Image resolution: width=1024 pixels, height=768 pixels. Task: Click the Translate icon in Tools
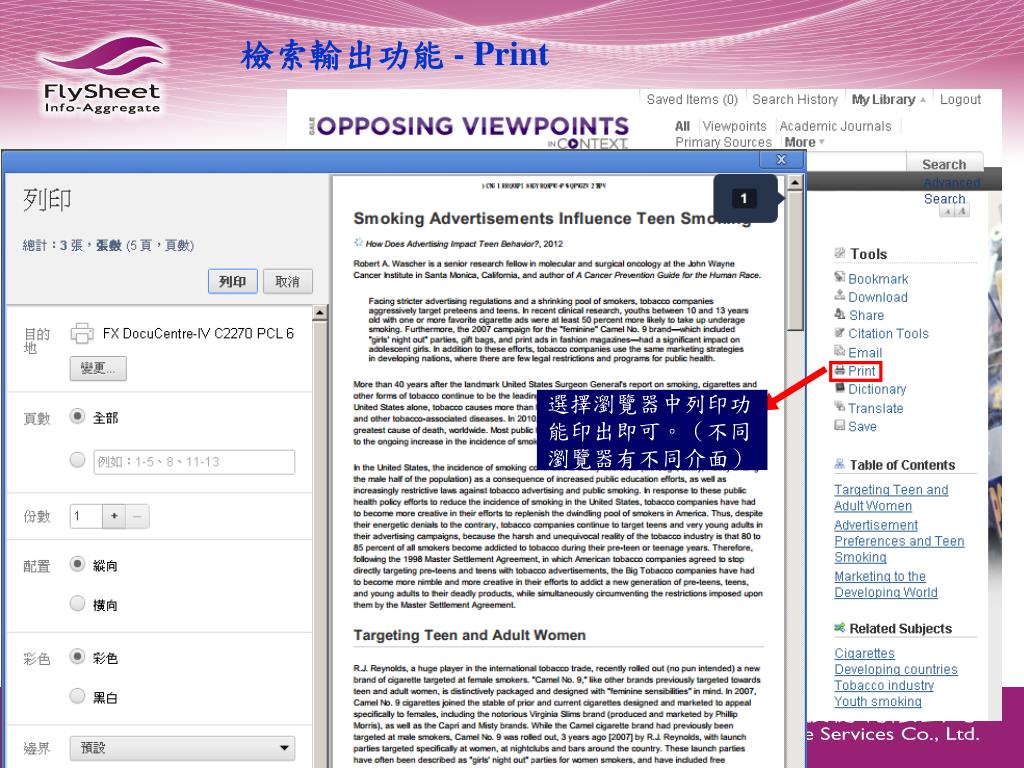[840, 407]
